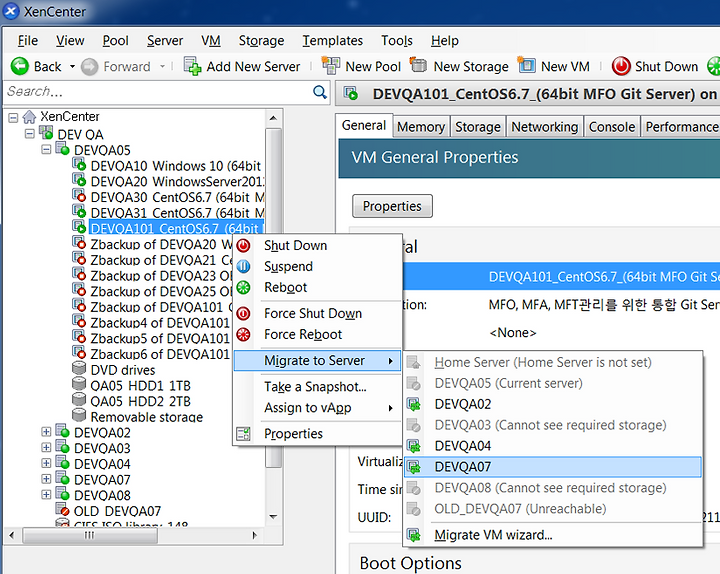Click the DEVQA30 stopped VM icon

pos(79,196)
